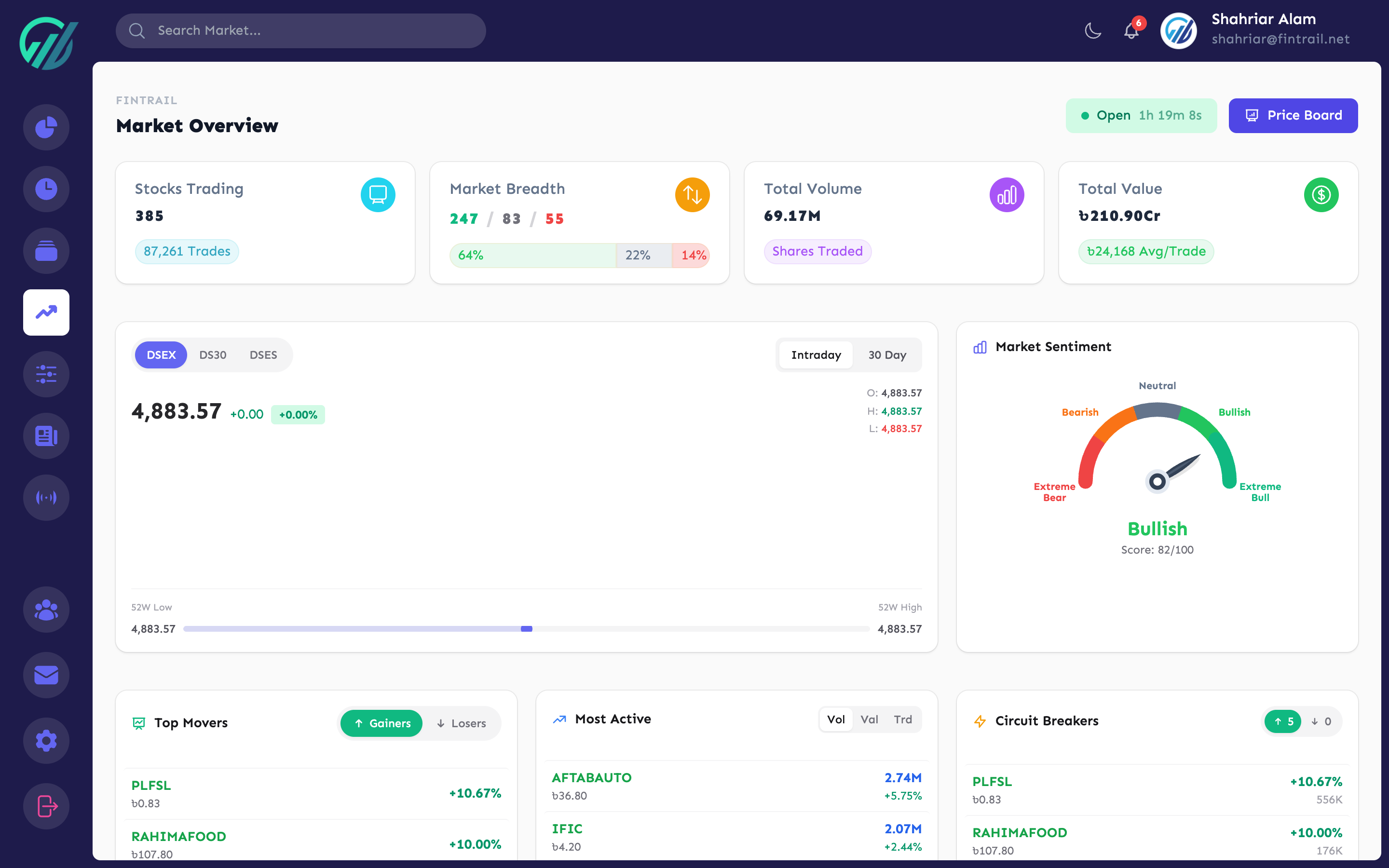This screenshot has width=1389, height=868.
Task: Click the logout icon at sidebar bottom
Action: [46, 806]
